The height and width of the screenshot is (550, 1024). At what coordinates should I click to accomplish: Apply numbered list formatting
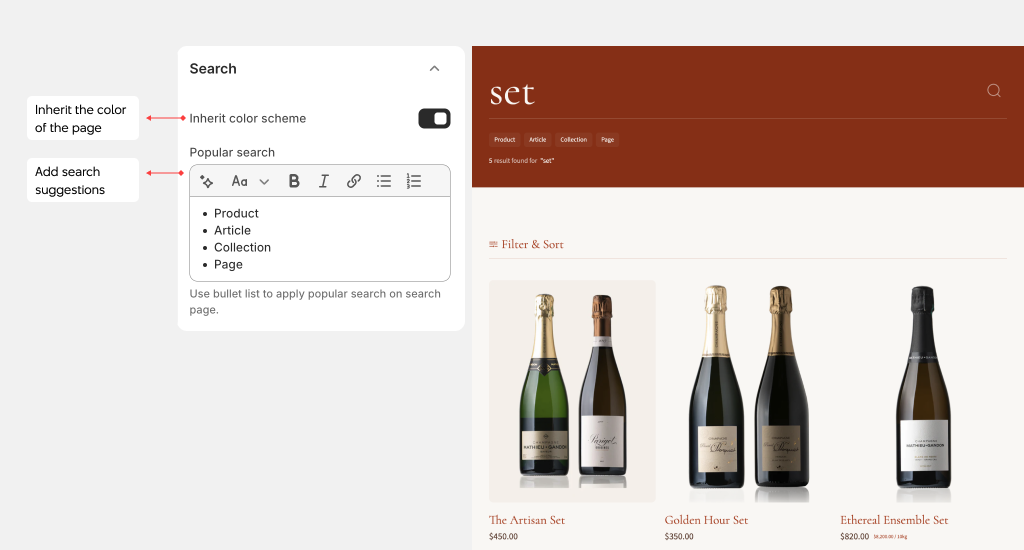point(414,181)
